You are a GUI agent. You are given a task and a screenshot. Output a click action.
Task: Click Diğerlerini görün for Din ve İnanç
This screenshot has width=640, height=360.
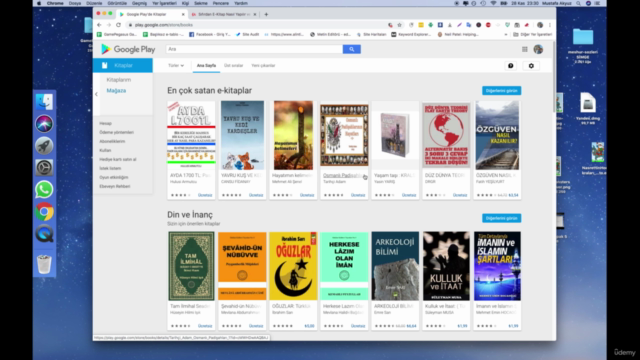tap(501, 218)
